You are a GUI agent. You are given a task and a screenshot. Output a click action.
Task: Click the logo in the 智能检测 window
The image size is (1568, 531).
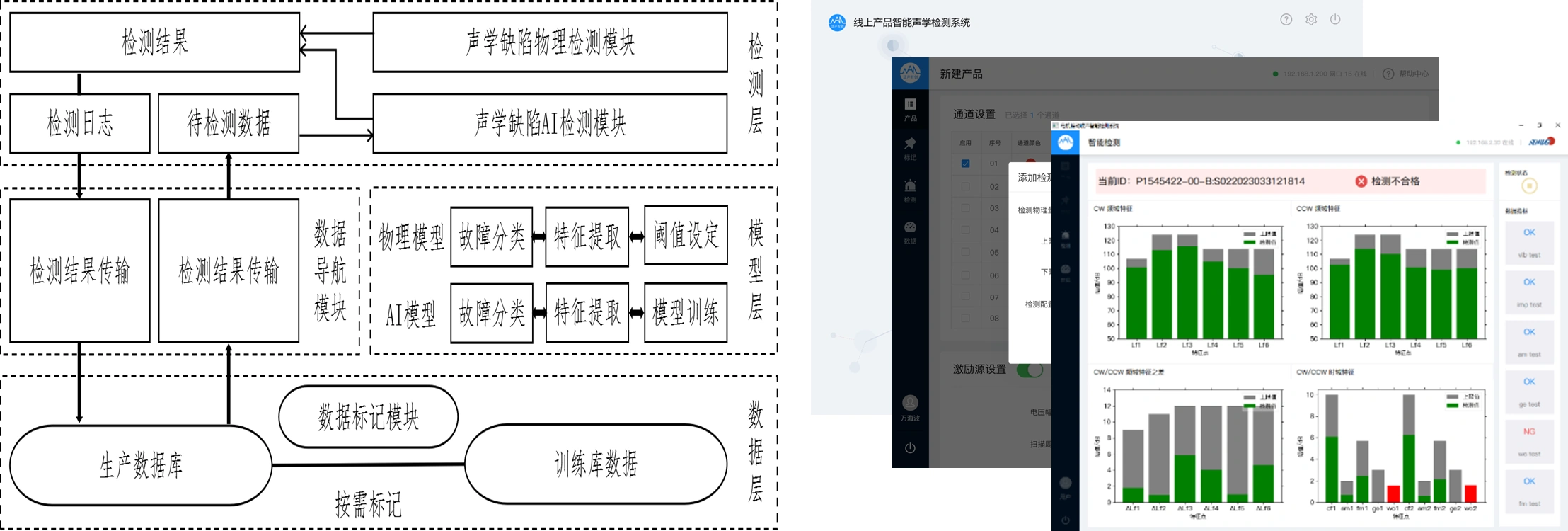tap(1066, 142)
